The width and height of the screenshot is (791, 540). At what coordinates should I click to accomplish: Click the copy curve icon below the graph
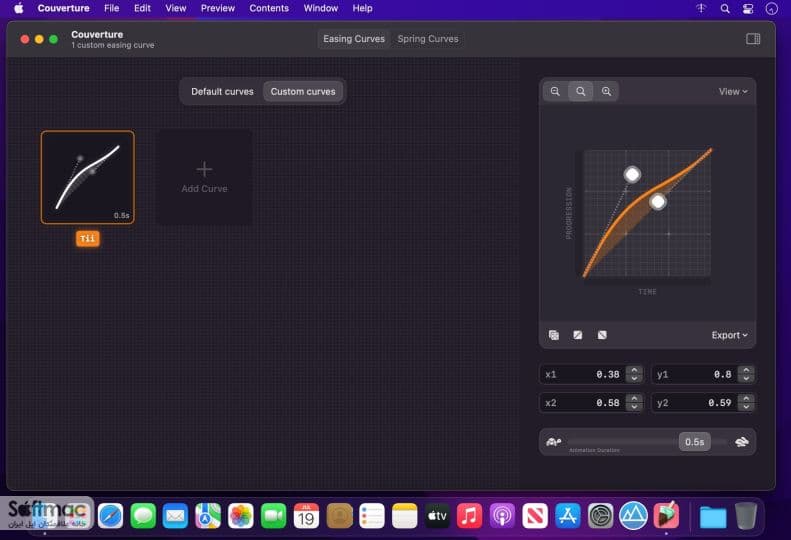pos(553,335)
